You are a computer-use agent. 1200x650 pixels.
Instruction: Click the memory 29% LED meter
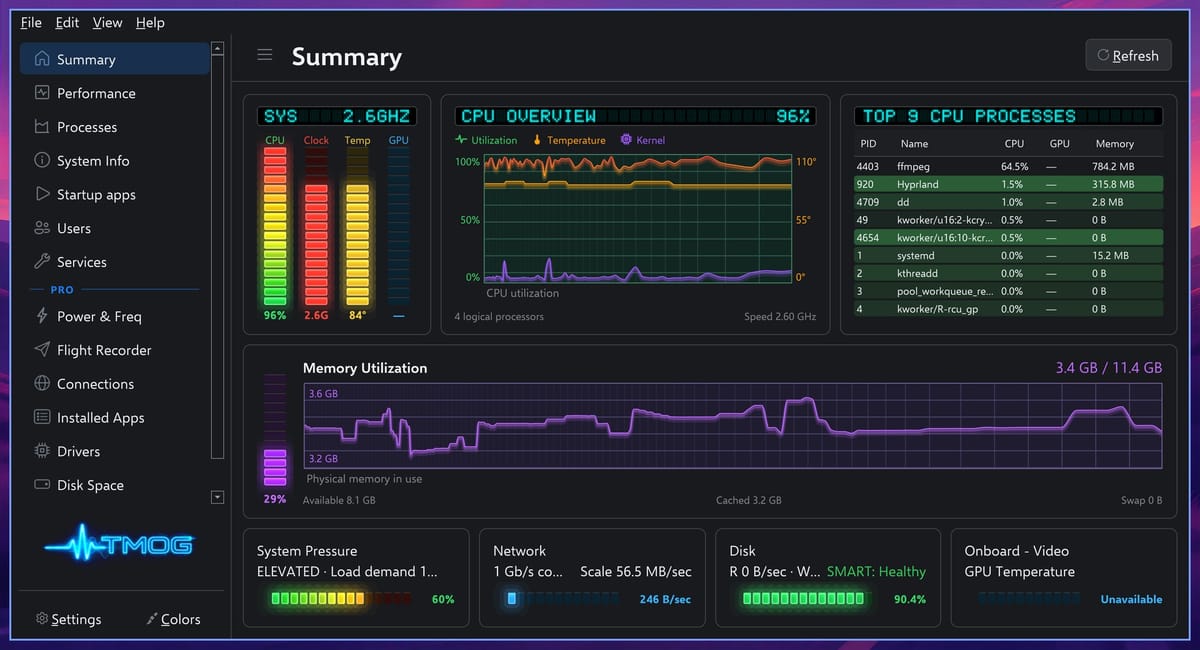(274, 429)
